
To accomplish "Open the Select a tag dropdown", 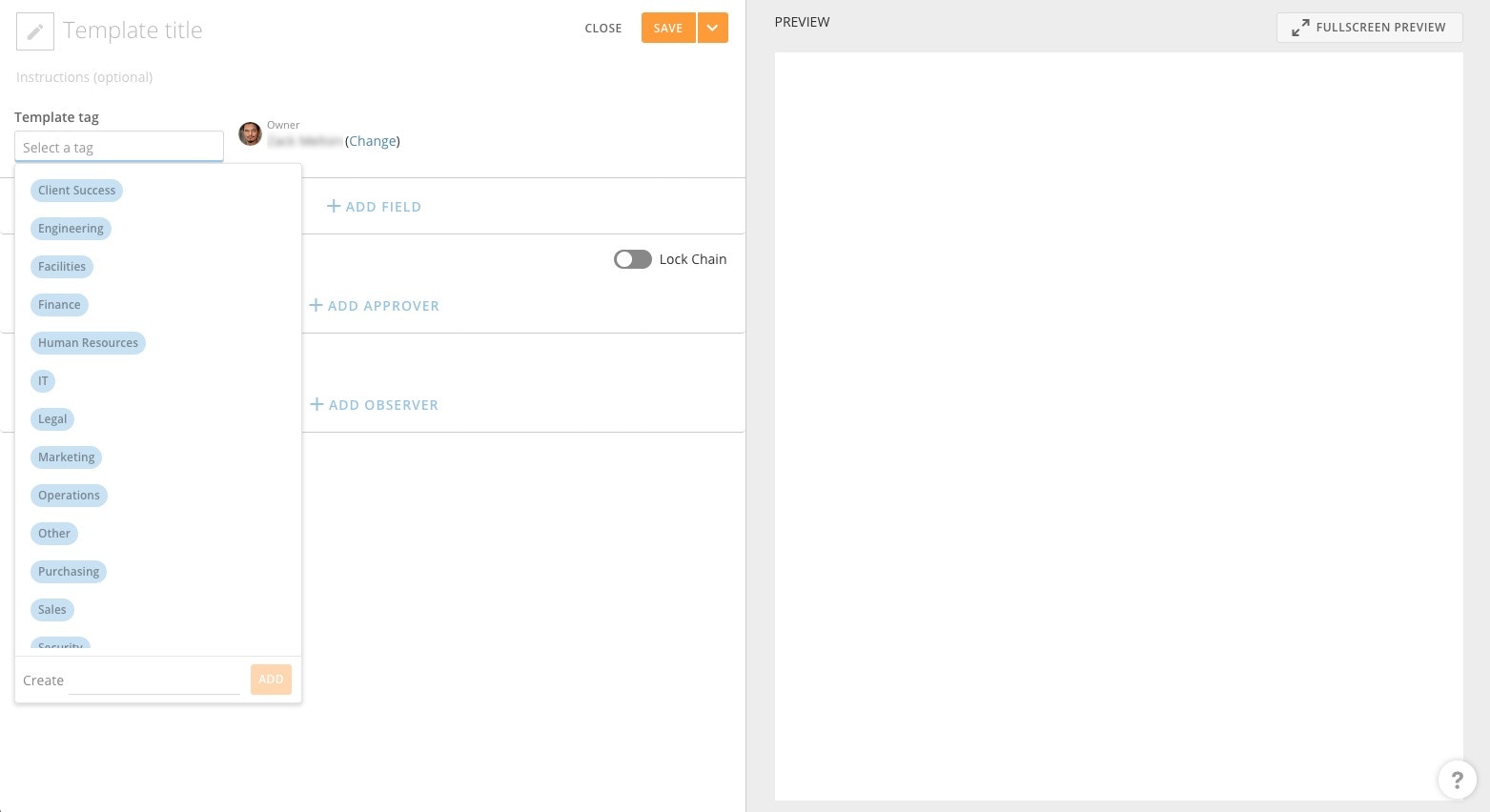I will [x=119, y=147].
